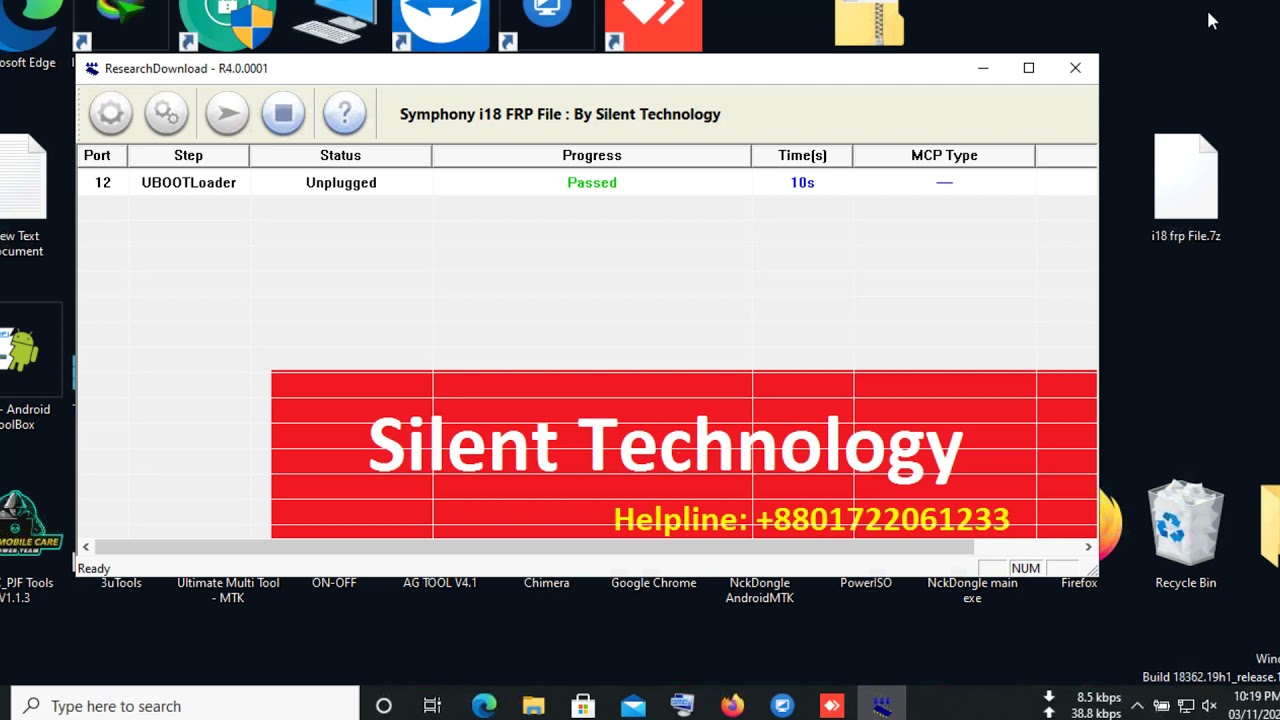The height and width of the screenshot is (720, 1280).
Task: Select the i18 frp File.7z desktop file
Action: pyautogui.click(x=1186, y=188)
